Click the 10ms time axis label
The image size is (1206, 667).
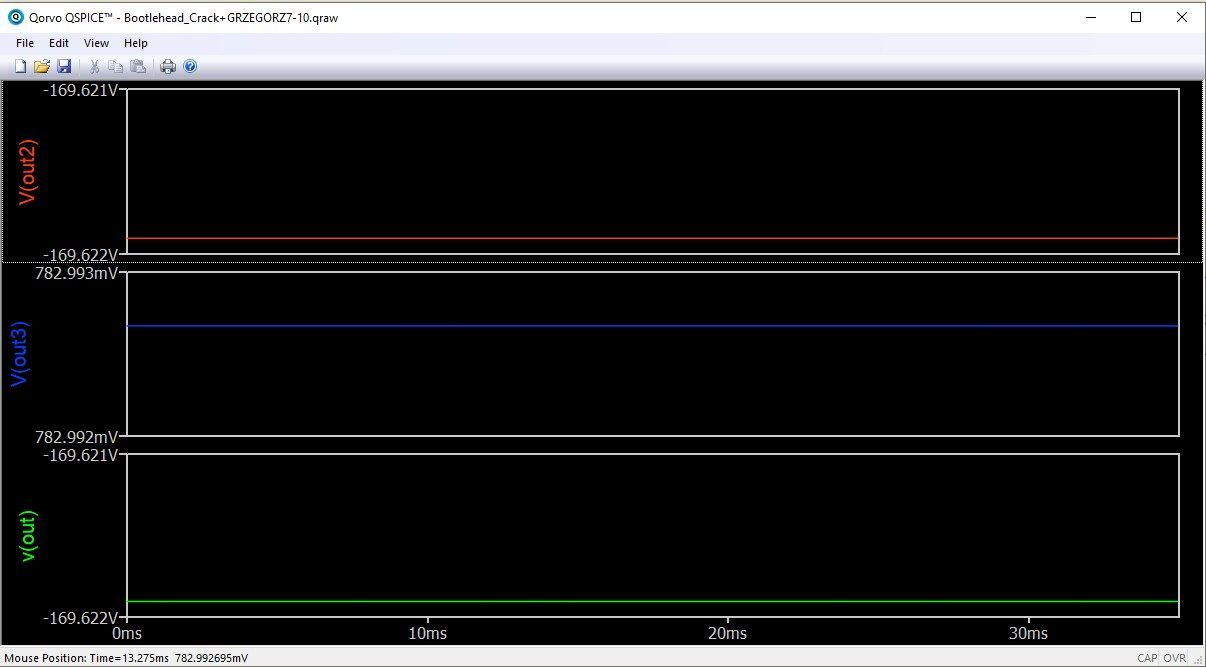pos(427,634)
